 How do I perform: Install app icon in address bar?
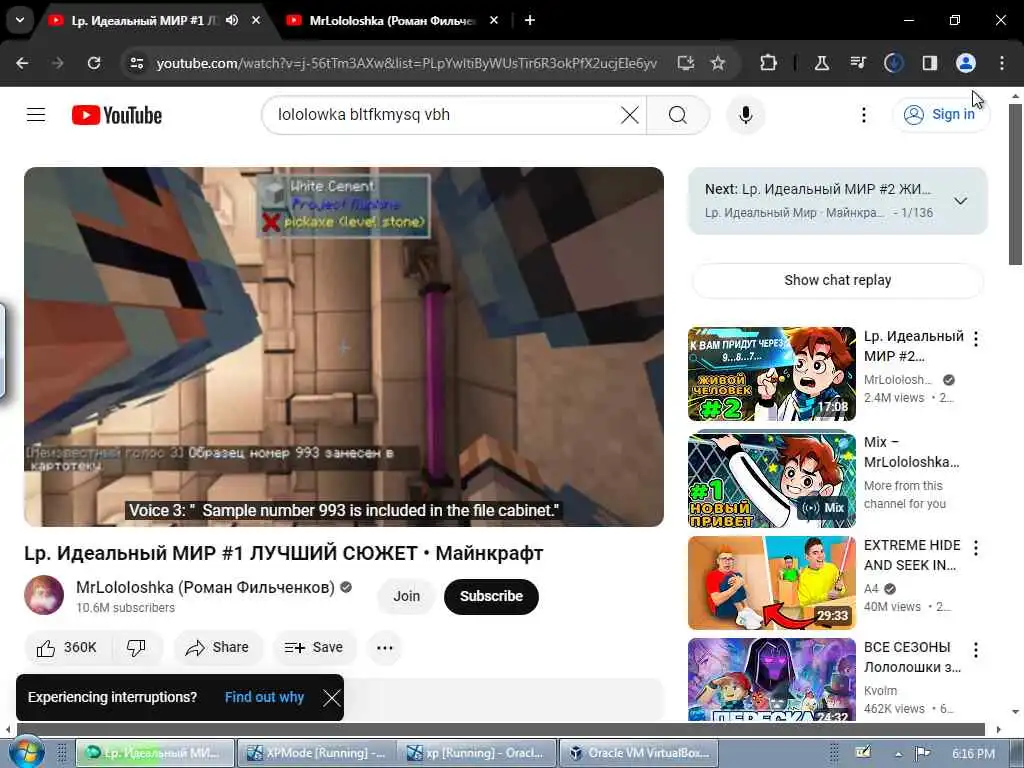[686, 63]
